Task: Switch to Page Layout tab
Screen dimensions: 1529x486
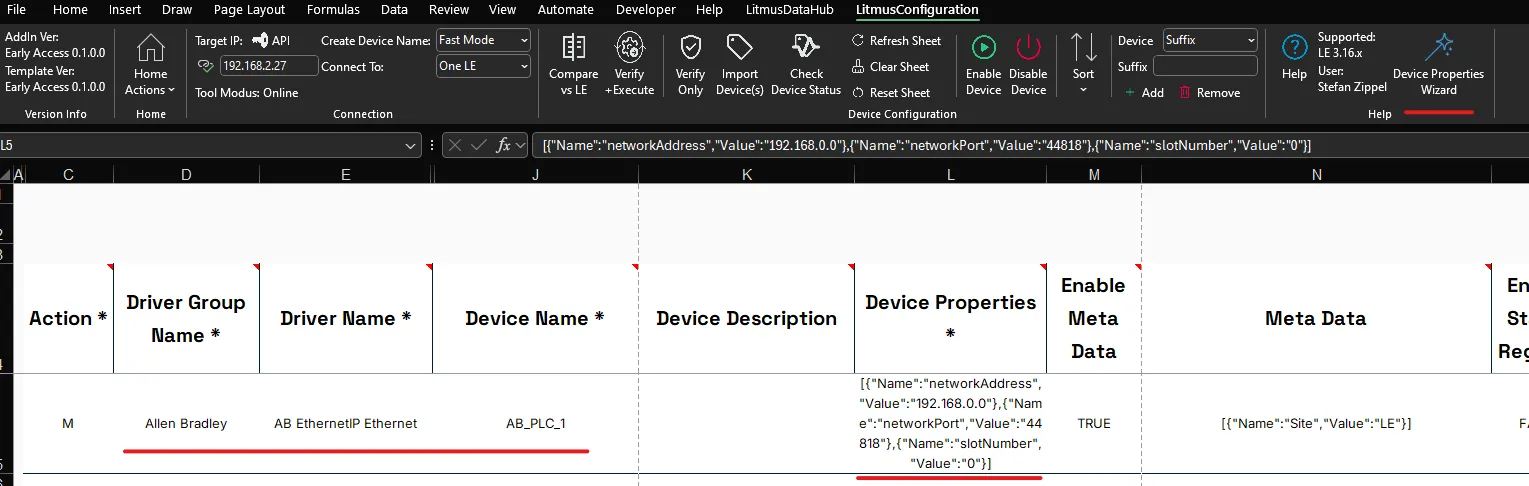Action: [x=249, y=10]
